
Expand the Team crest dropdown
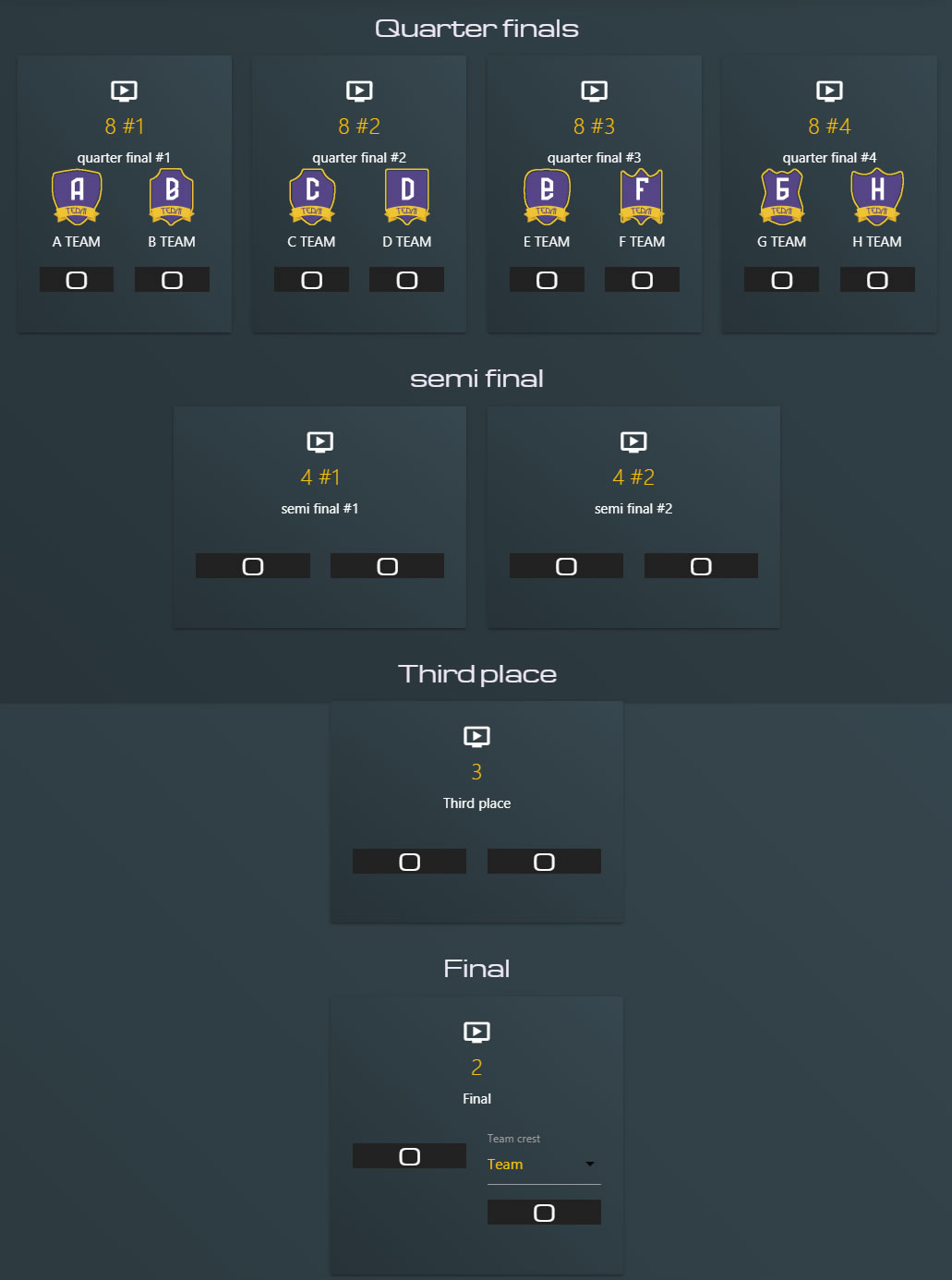544,1165
